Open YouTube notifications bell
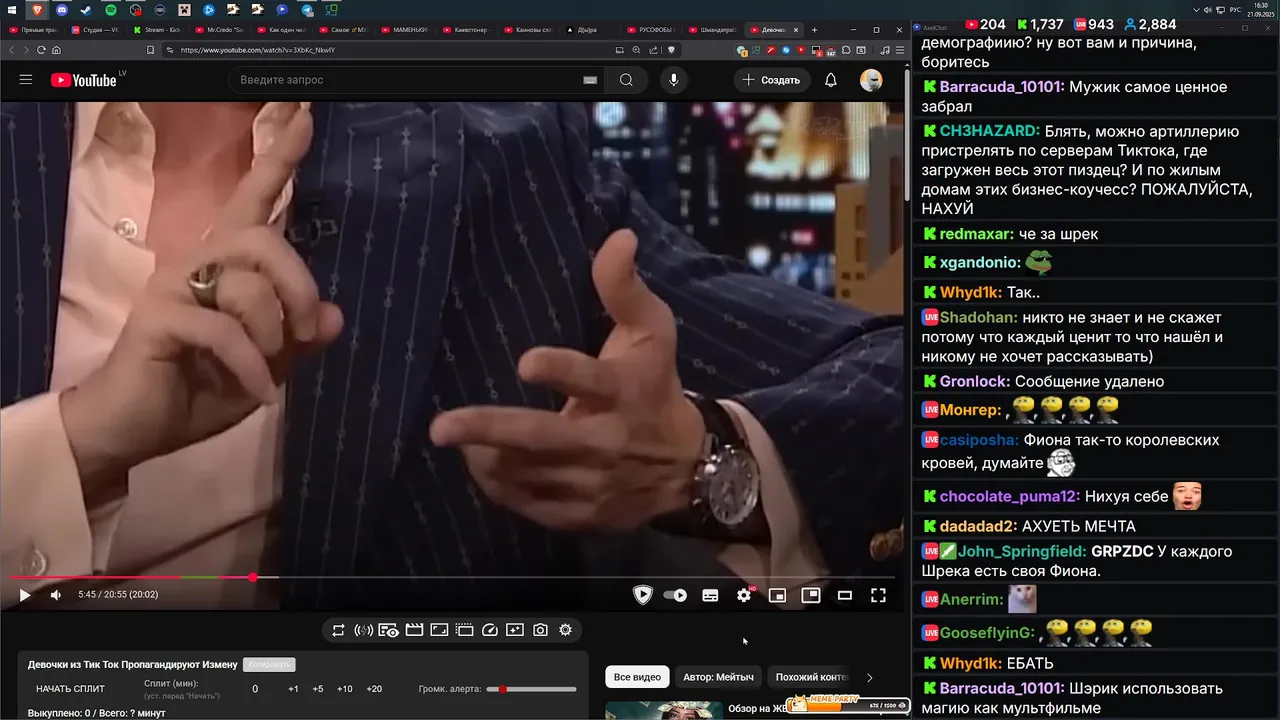Screen dimensions: 1280x720 [830, 80]
